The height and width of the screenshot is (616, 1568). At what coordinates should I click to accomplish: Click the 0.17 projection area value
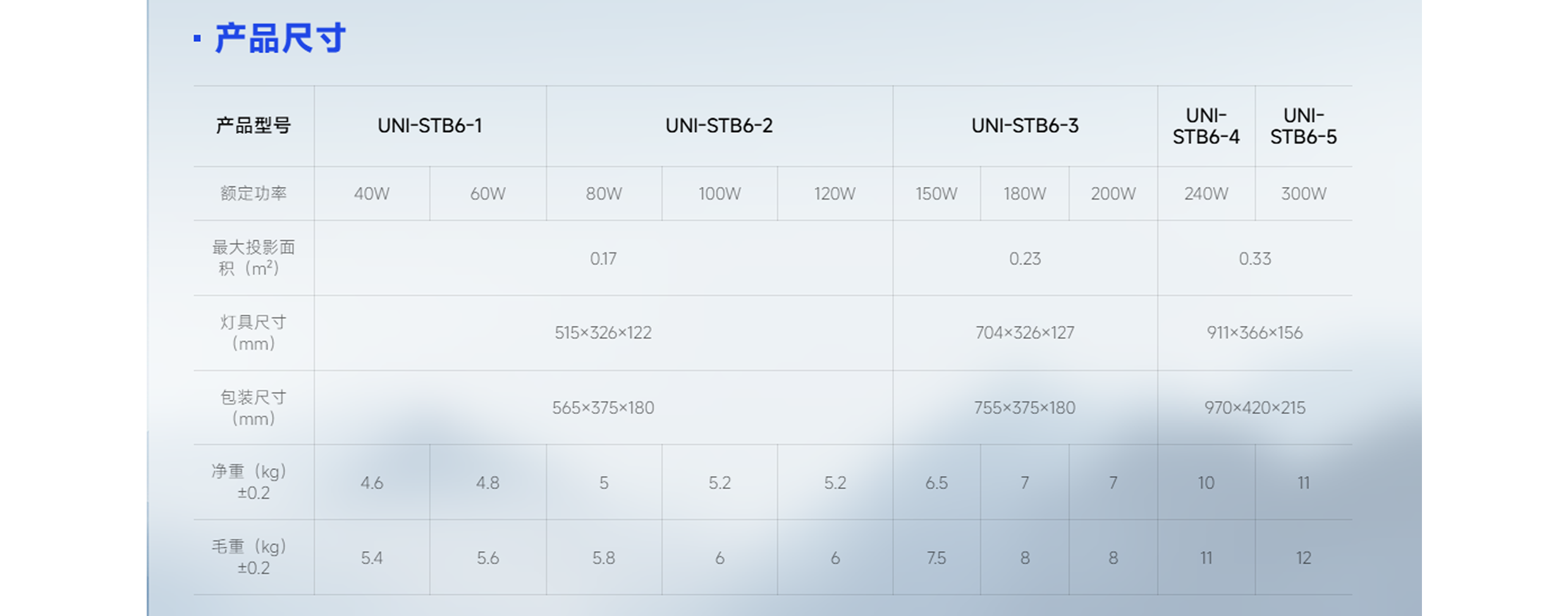tap(603, 258)
